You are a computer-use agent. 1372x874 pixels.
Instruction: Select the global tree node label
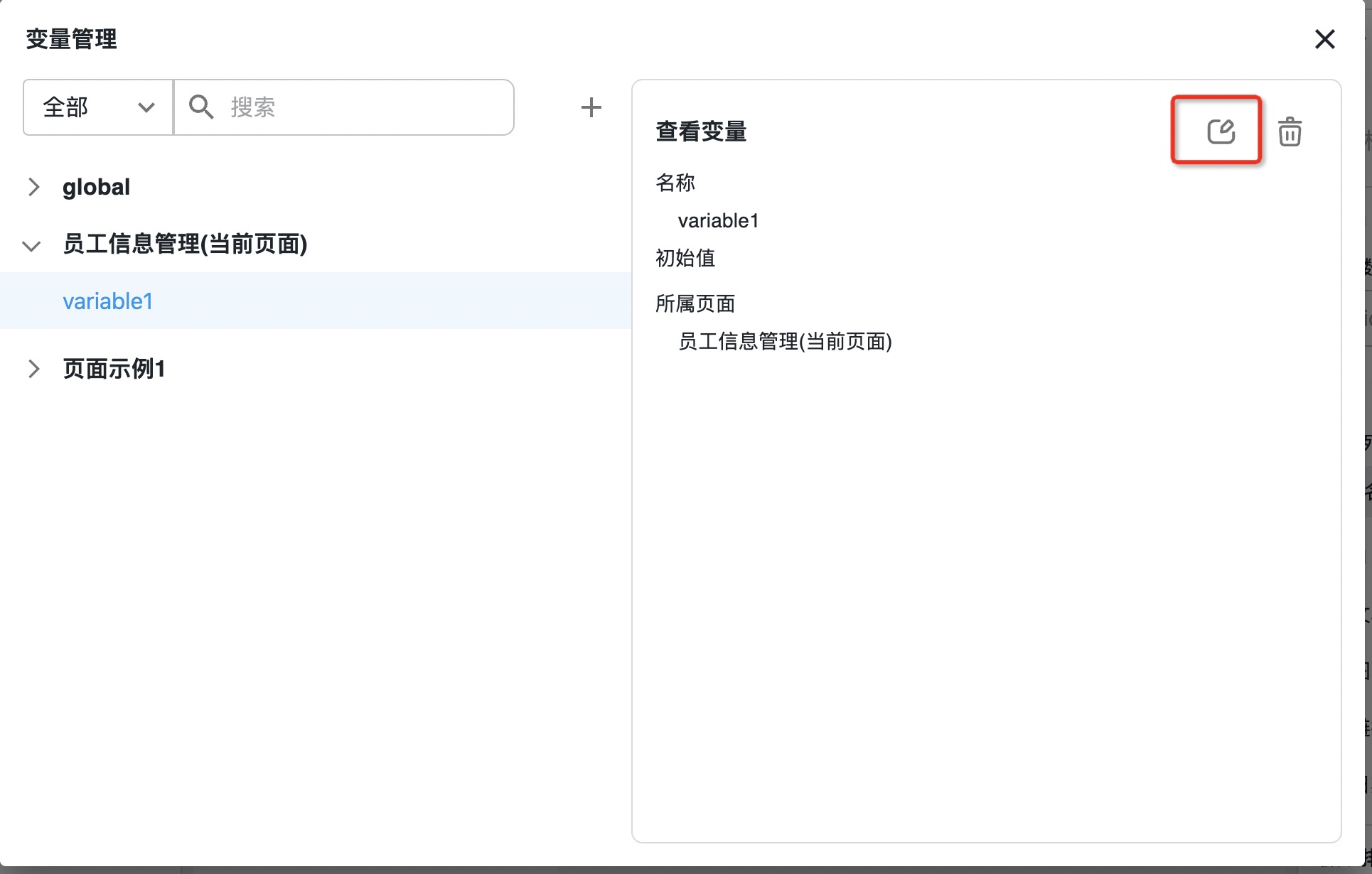[x=96, y=187]
